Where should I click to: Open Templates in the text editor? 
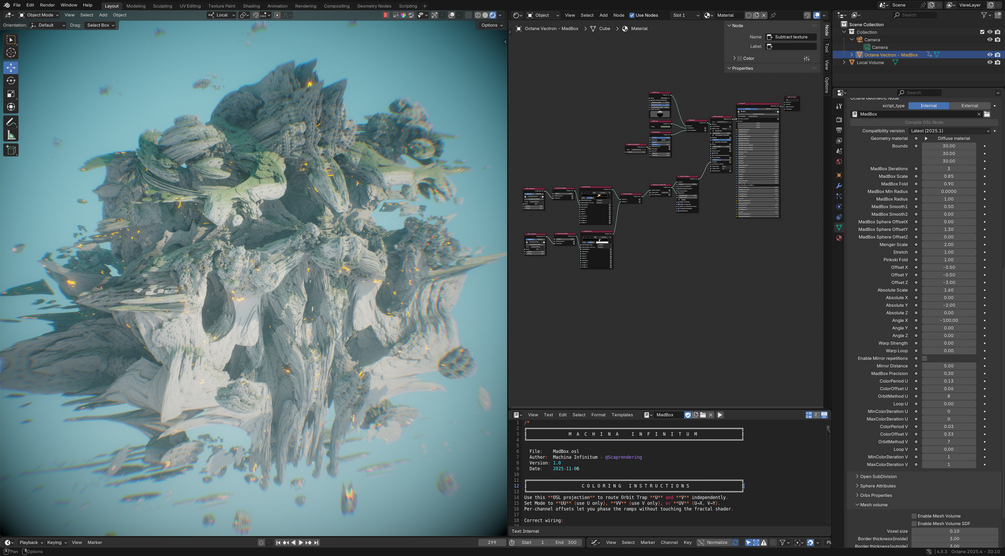coord(622,414)
